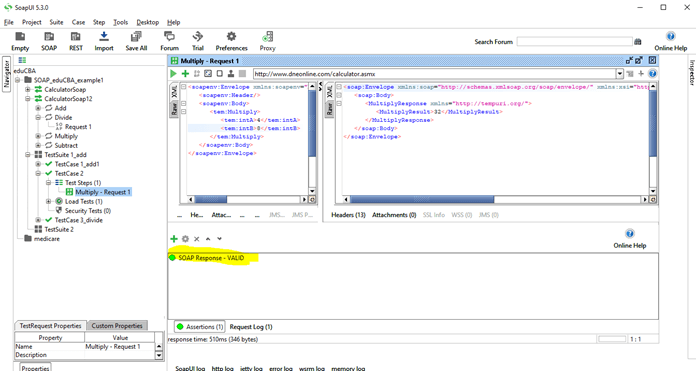Click the Trial toolbar icon

pos(198,41)
